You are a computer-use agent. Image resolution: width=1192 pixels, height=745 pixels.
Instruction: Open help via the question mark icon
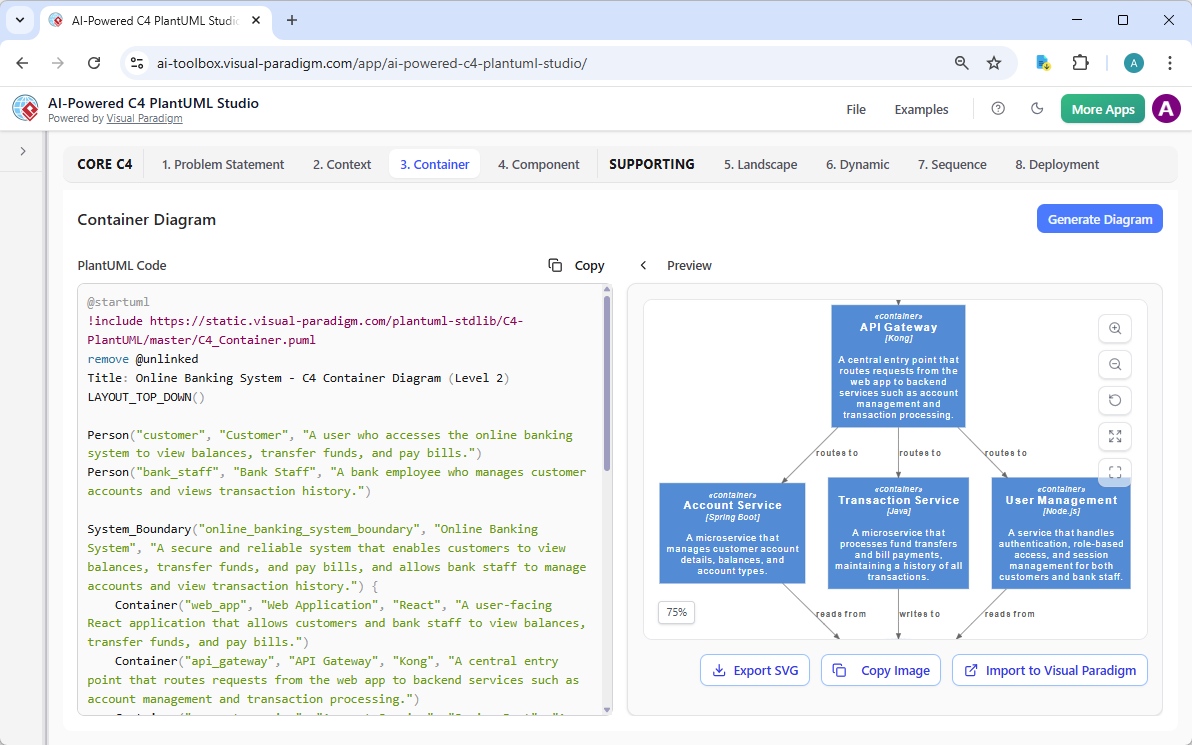(x=998, y=108)
